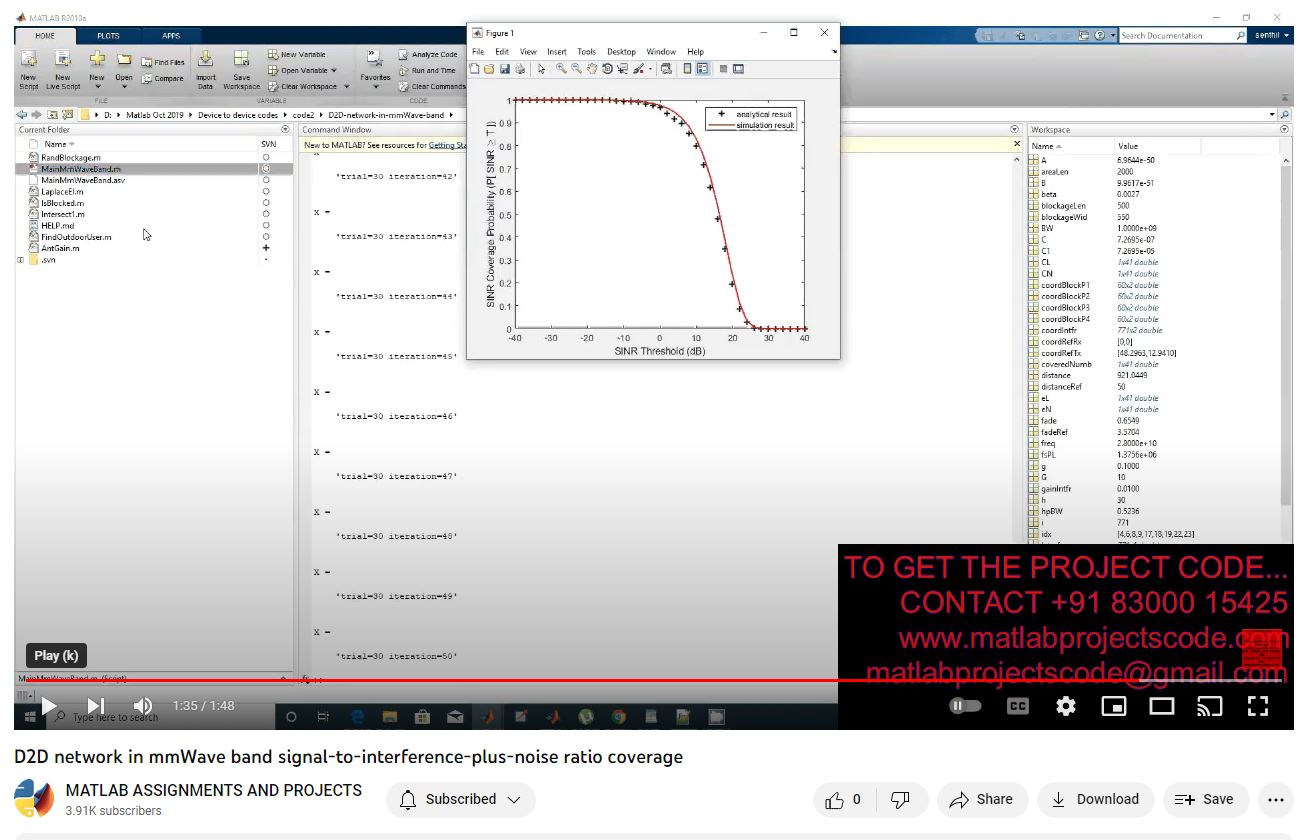Dislike the video
This screenshot has height=840, width=1304.
[x=900, y=799]
